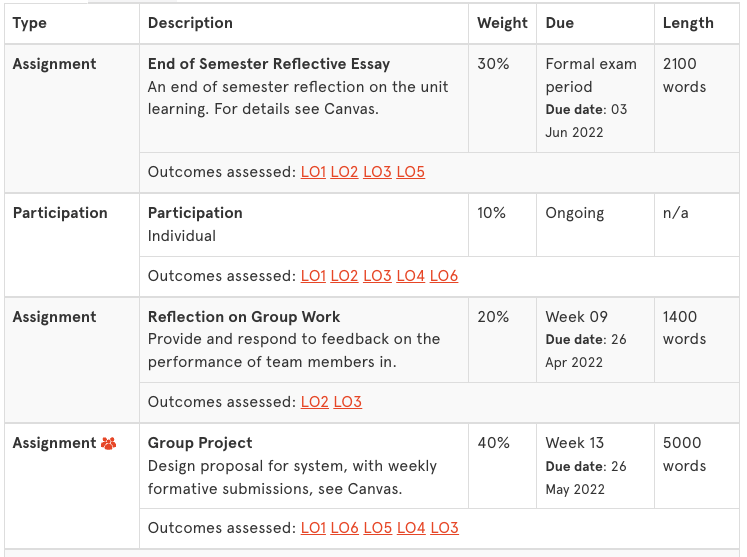Screen dimensions: 747x557
Task: Click the Group Project title text
Action: (200, 443)
